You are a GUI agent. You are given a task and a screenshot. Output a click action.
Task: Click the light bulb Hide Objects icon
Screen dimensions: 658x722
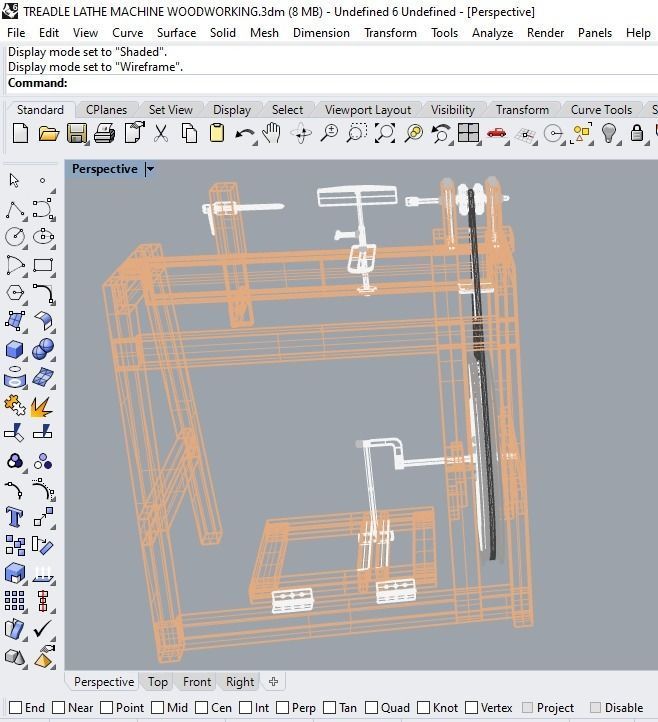coord(609,134)
